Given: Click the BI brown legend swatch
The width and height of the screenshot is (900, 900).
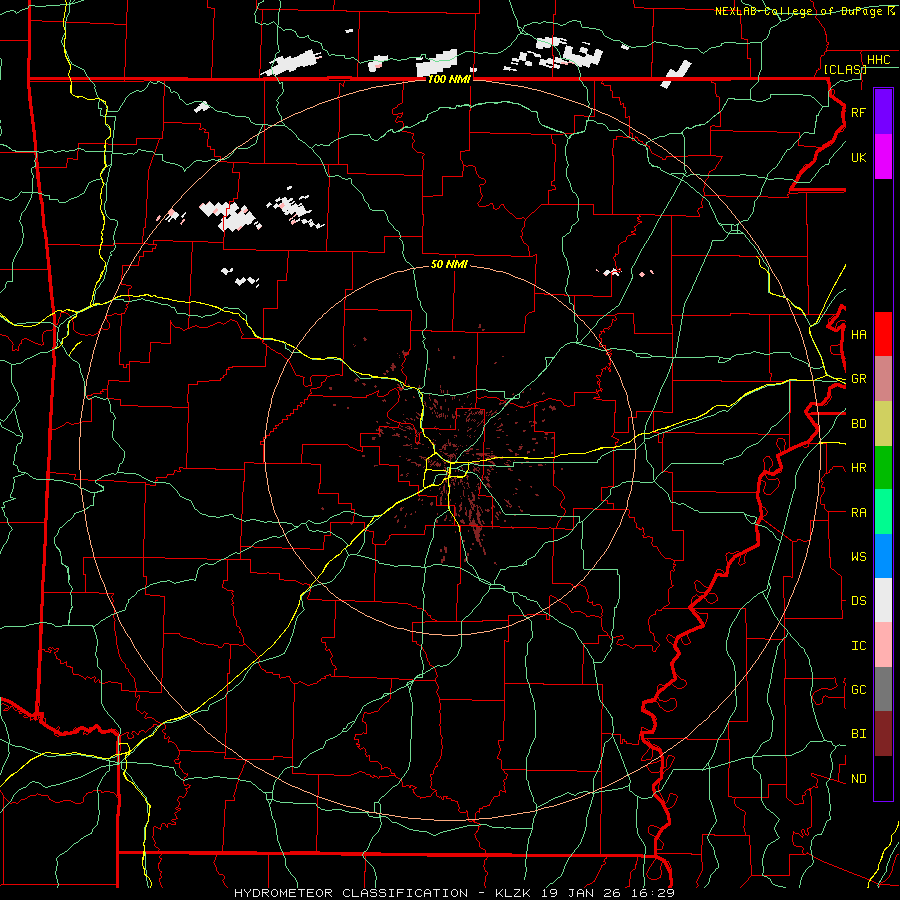Looking at the screenshot, I should coord(883,734).
